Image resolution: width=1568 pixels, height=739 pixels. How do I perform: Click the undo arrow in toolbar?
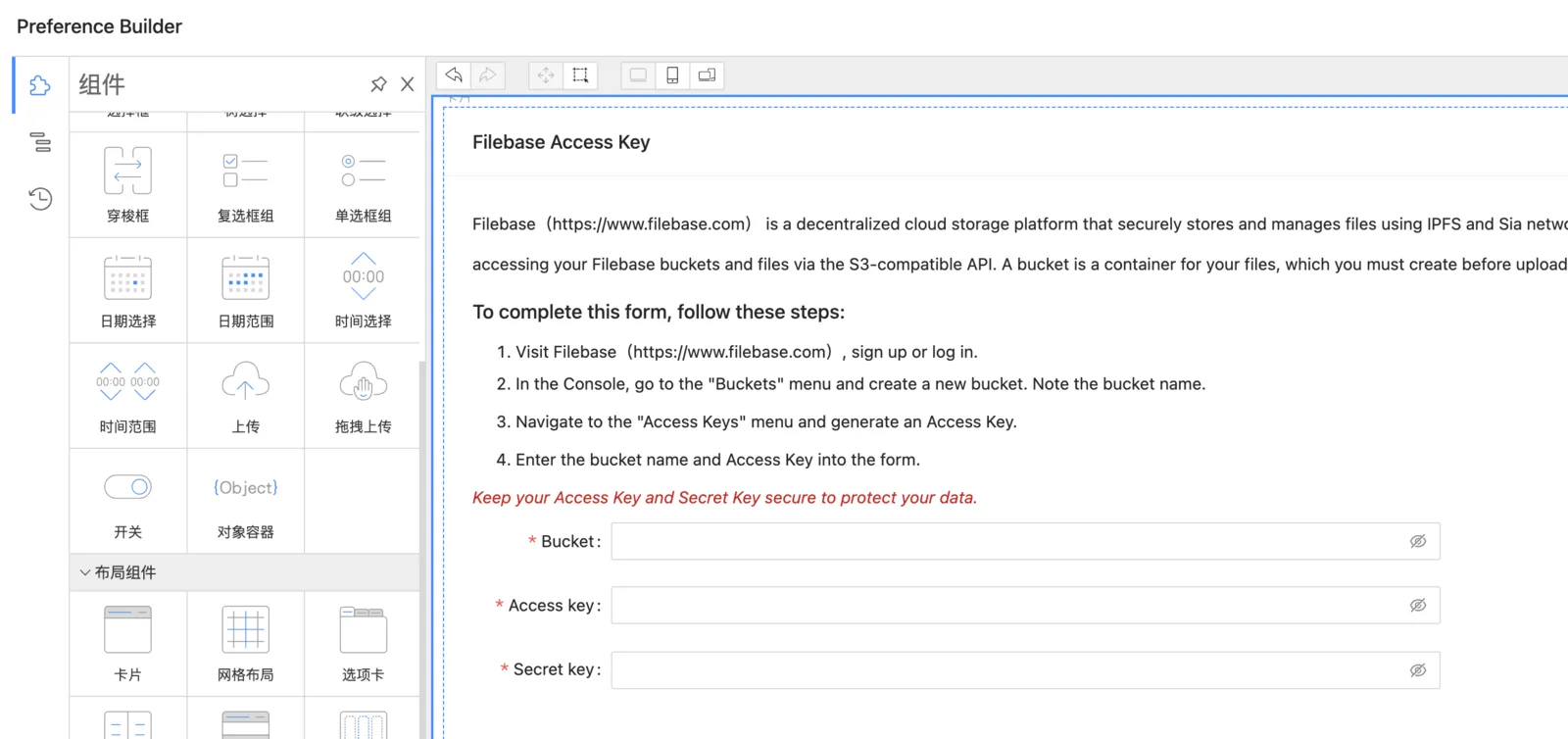point(454,75)
